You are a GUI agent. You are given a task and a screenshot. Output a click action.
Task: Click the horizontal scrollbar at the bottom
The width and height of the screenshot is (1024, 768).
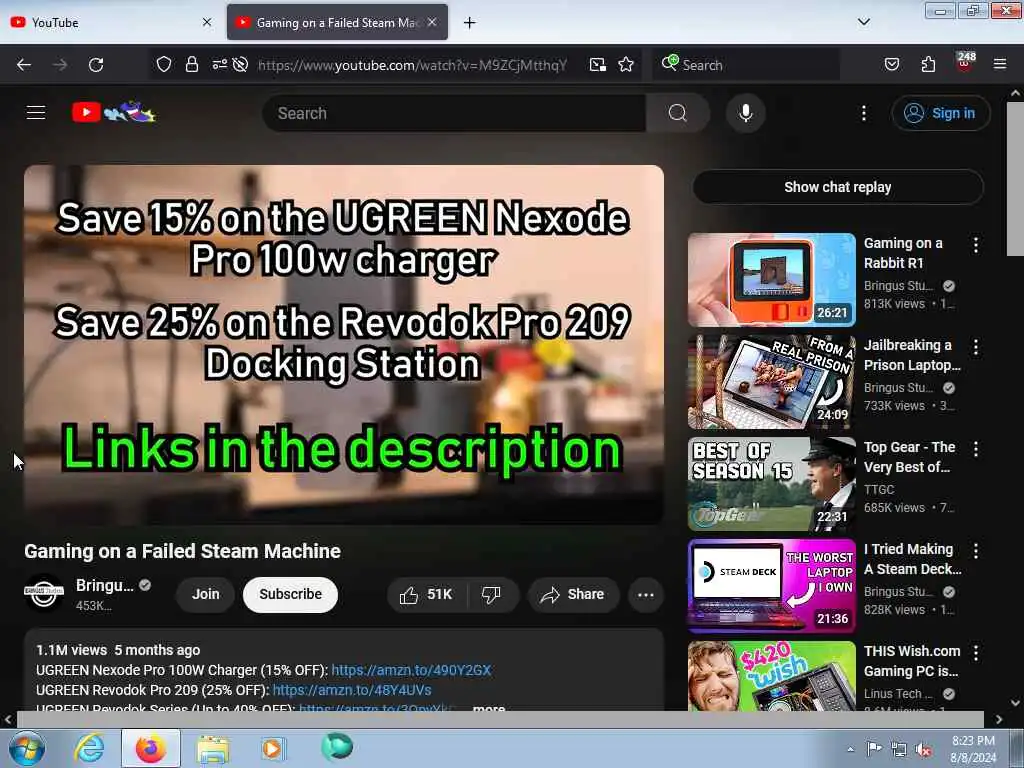(x=500, y=720)
